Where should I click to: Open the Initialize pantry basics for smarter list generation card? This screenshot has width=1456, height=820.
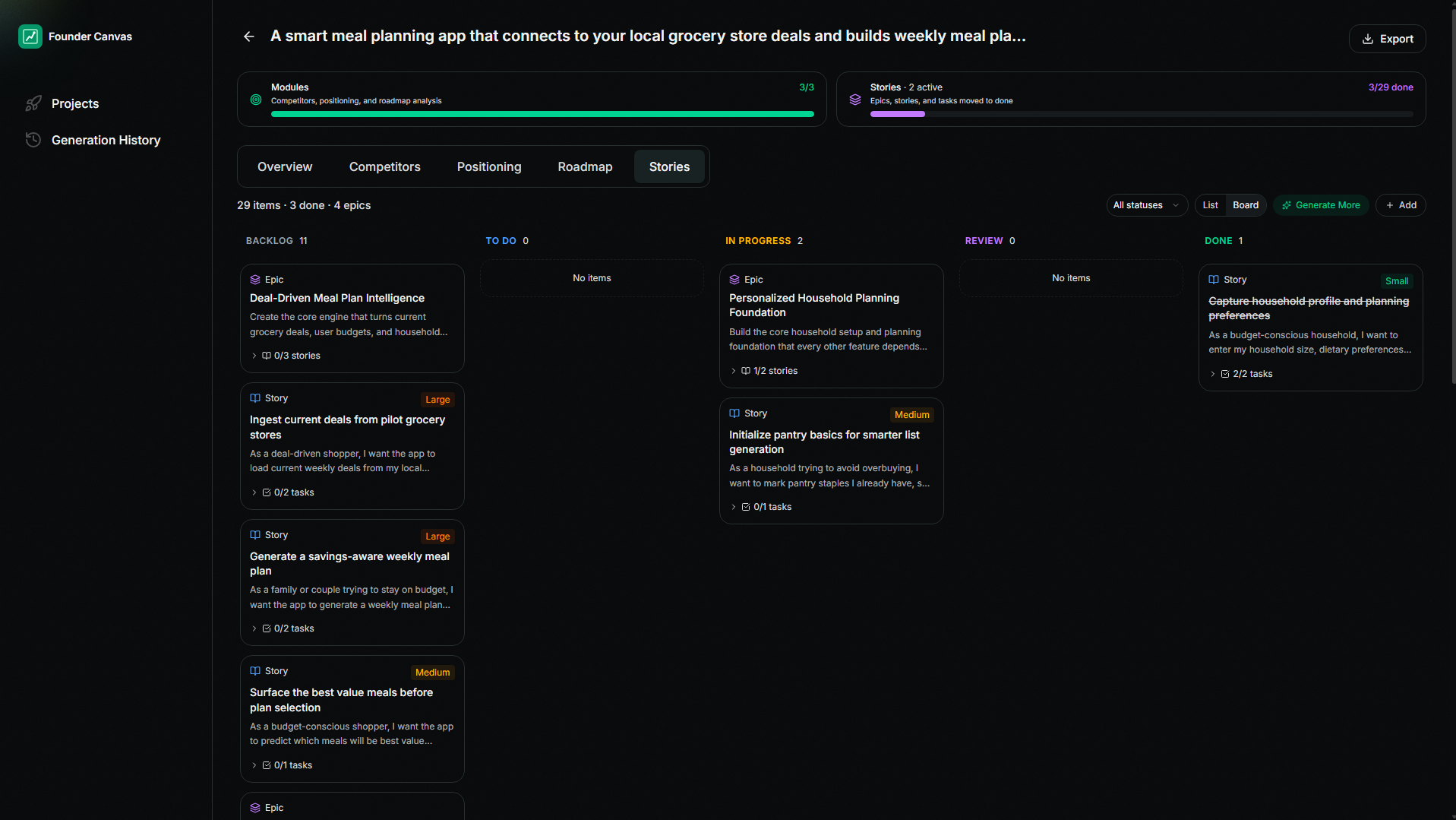[x=832, y=461]
